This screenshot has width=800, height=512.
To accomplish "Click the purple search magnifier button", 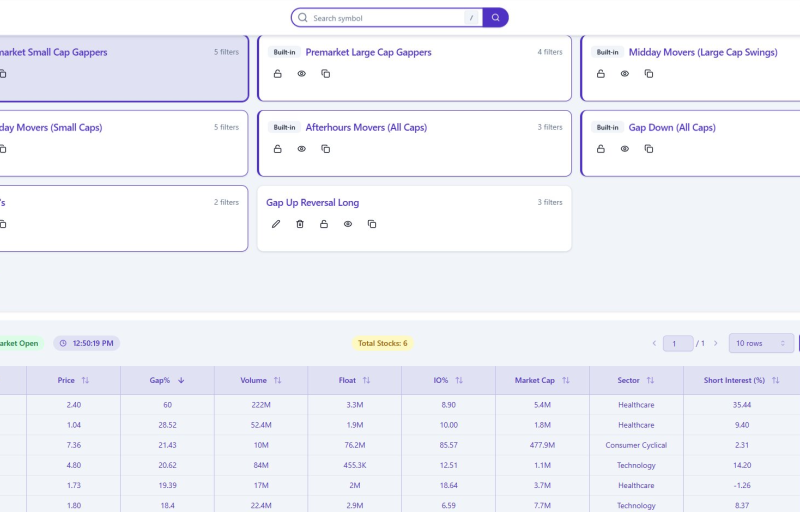I will click(x=495, y=18).
